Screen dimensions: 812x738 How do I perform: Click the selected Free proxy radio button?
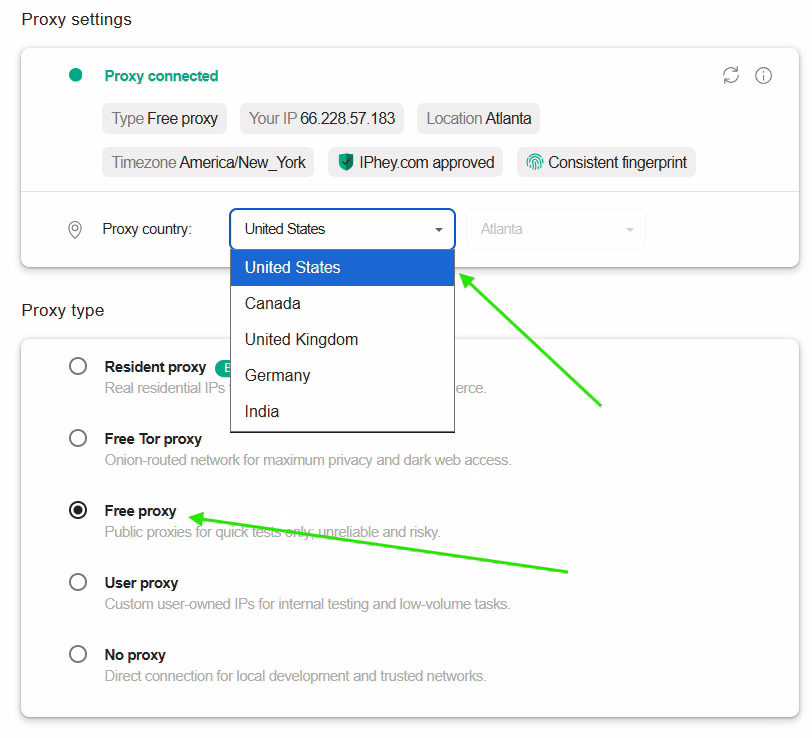[x=78, y=511]
